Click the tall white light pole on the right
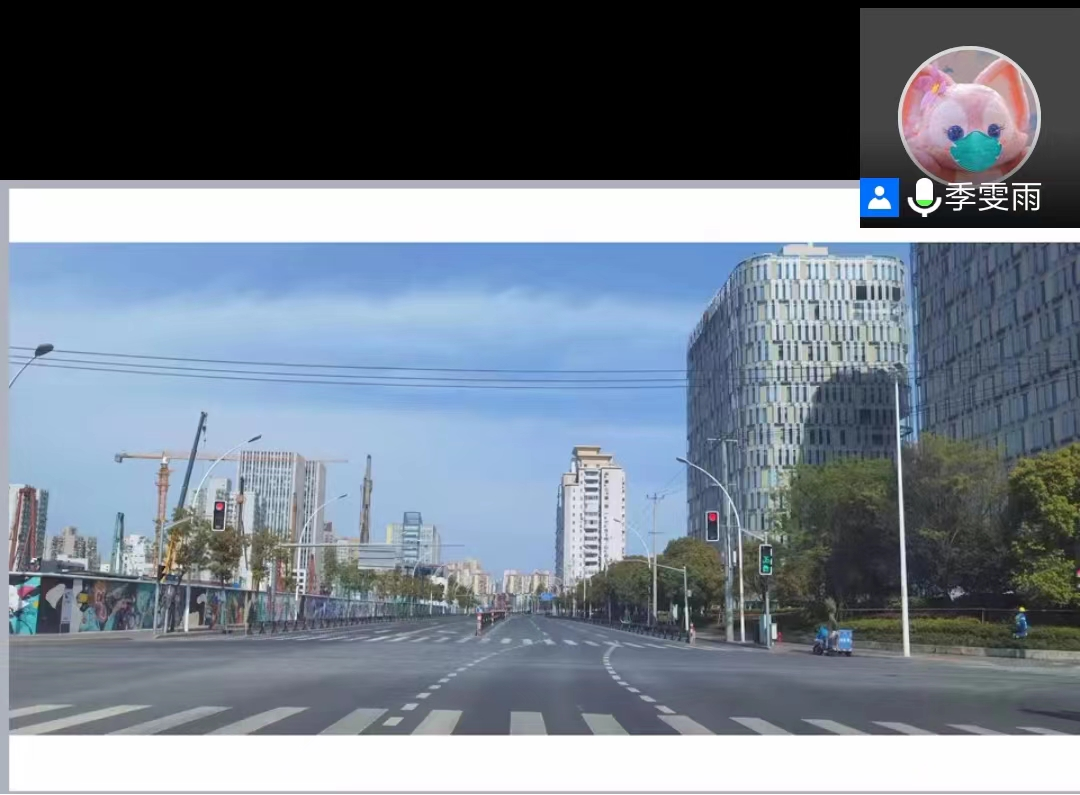1080x795 pixels. click(902, 520)
